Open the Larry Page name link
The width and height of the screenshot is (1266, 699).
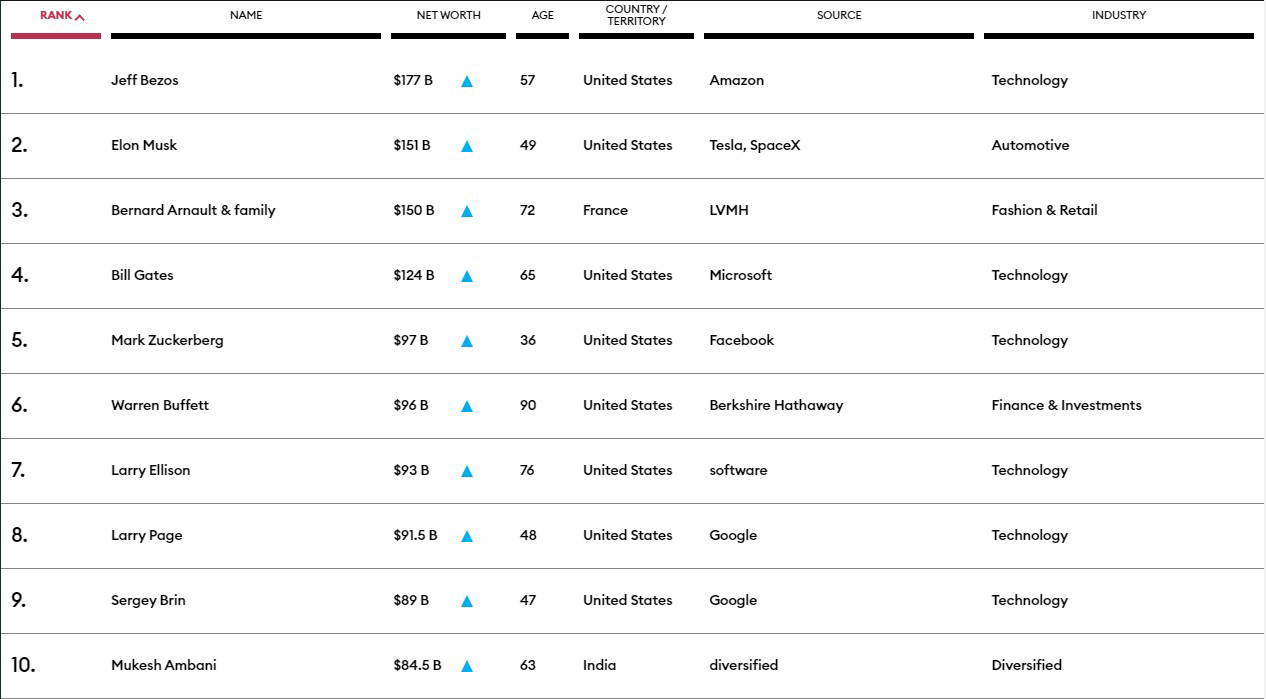point(147,535)
